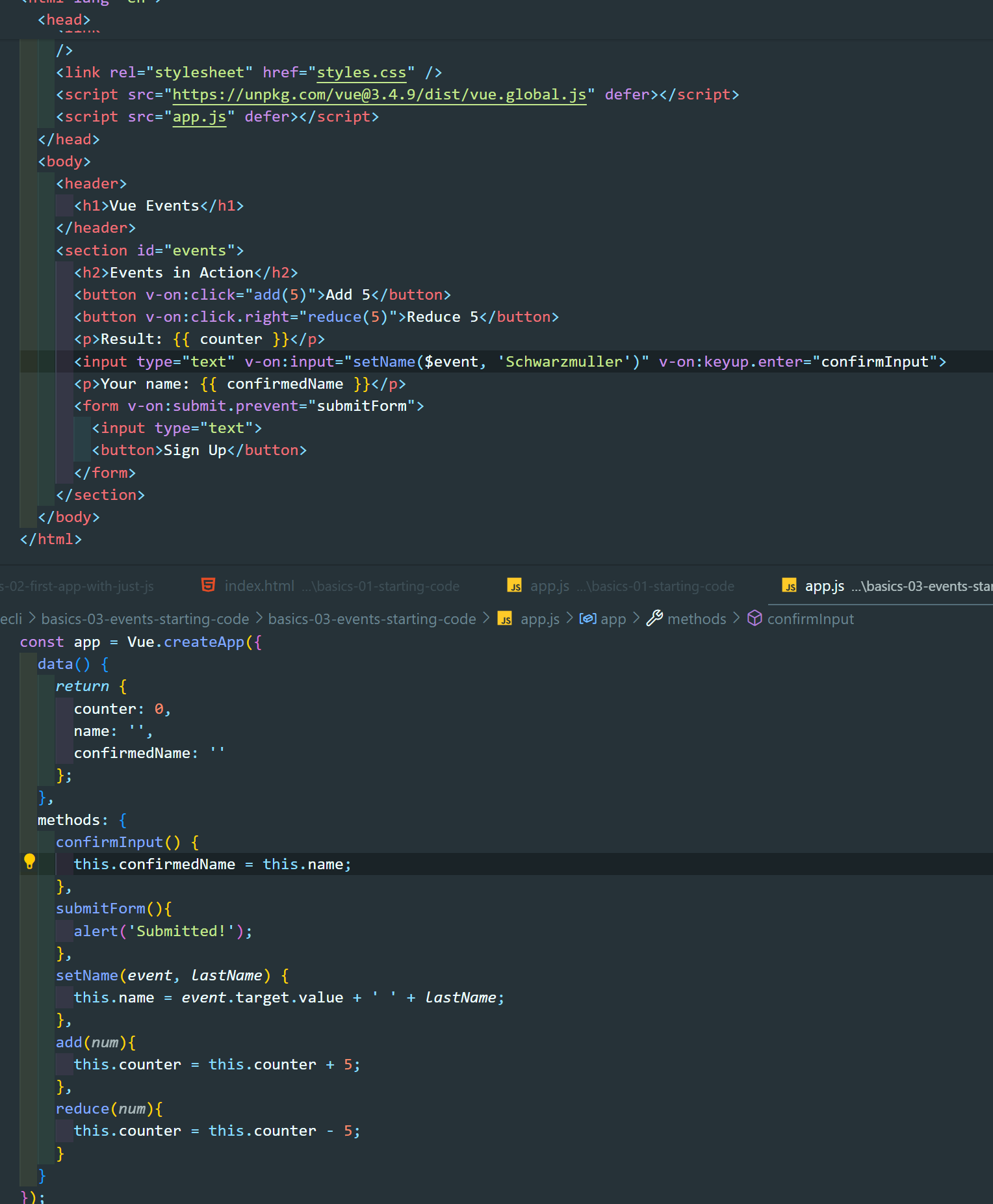Click 'data()' method declaration

(64, 664)
